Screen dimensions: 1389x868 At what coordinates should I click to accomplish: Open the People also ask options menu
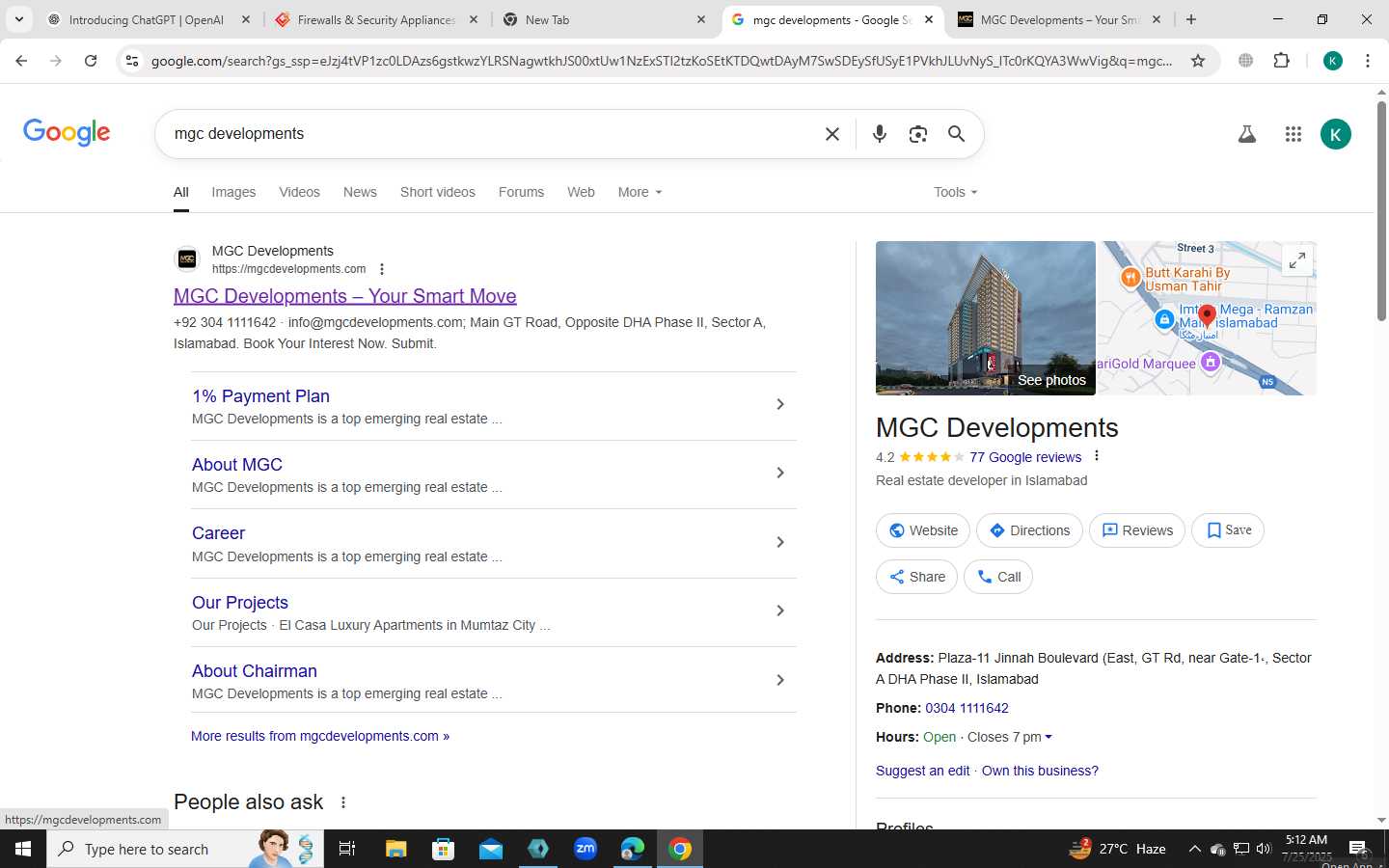coord(343,802)
